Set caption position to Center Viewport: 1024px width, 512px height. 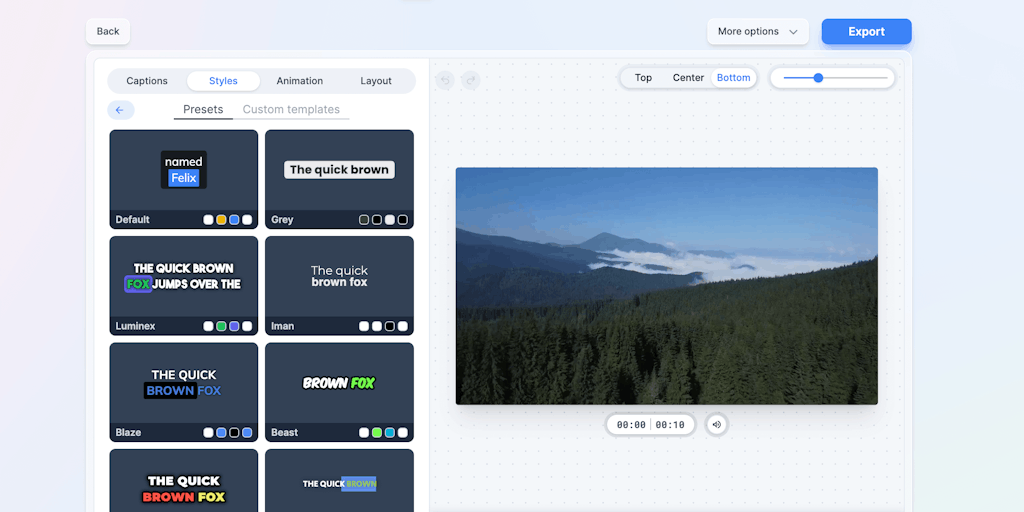point(688,78)
